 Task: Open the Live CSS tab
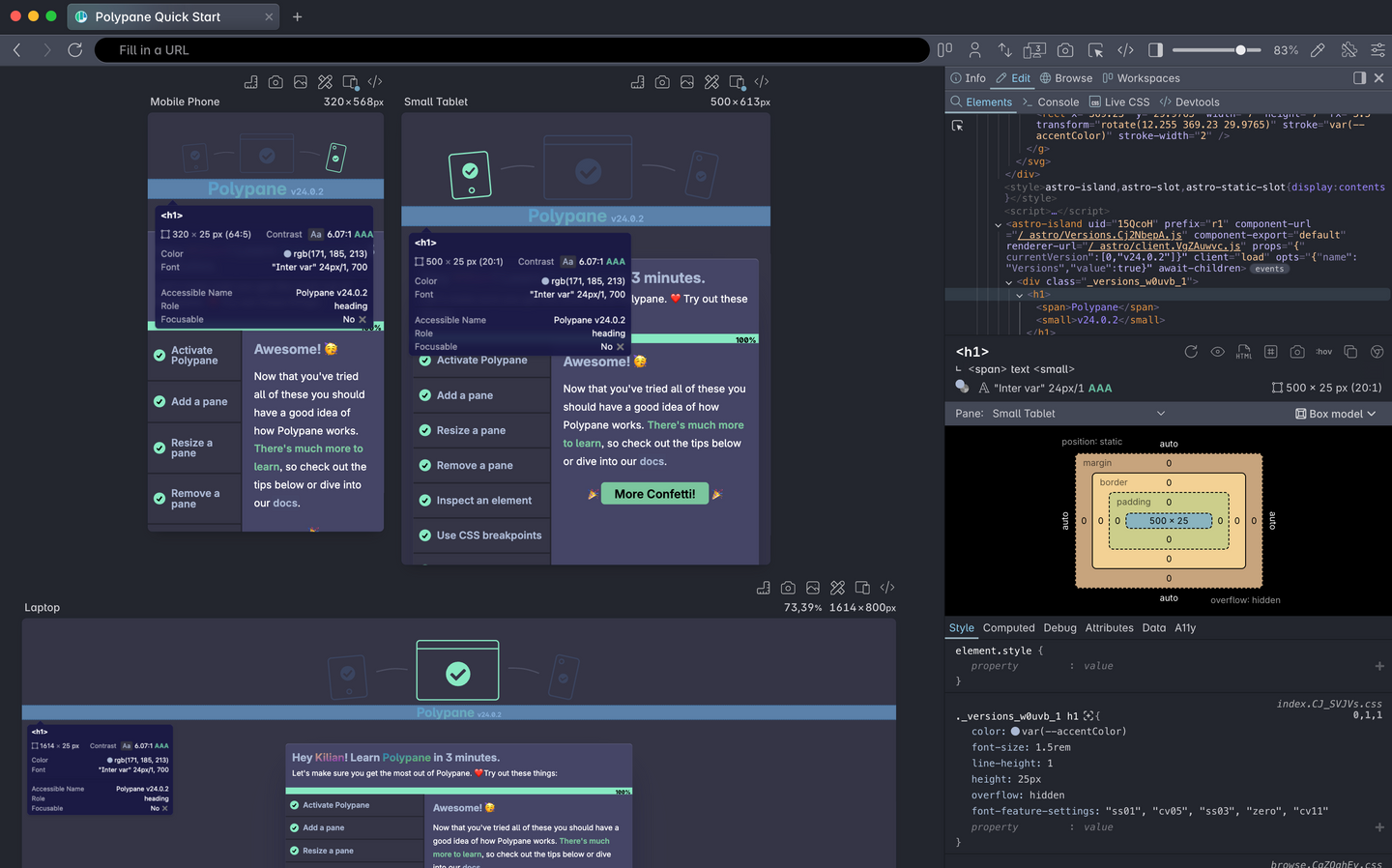pyautogui.click(x=1119, y=102)
